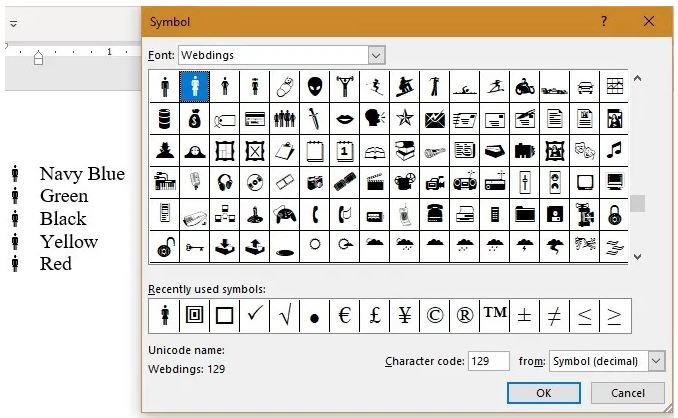Close the Symbol dialog
This screenshot has width=678, height=418.
coord(649,21)
